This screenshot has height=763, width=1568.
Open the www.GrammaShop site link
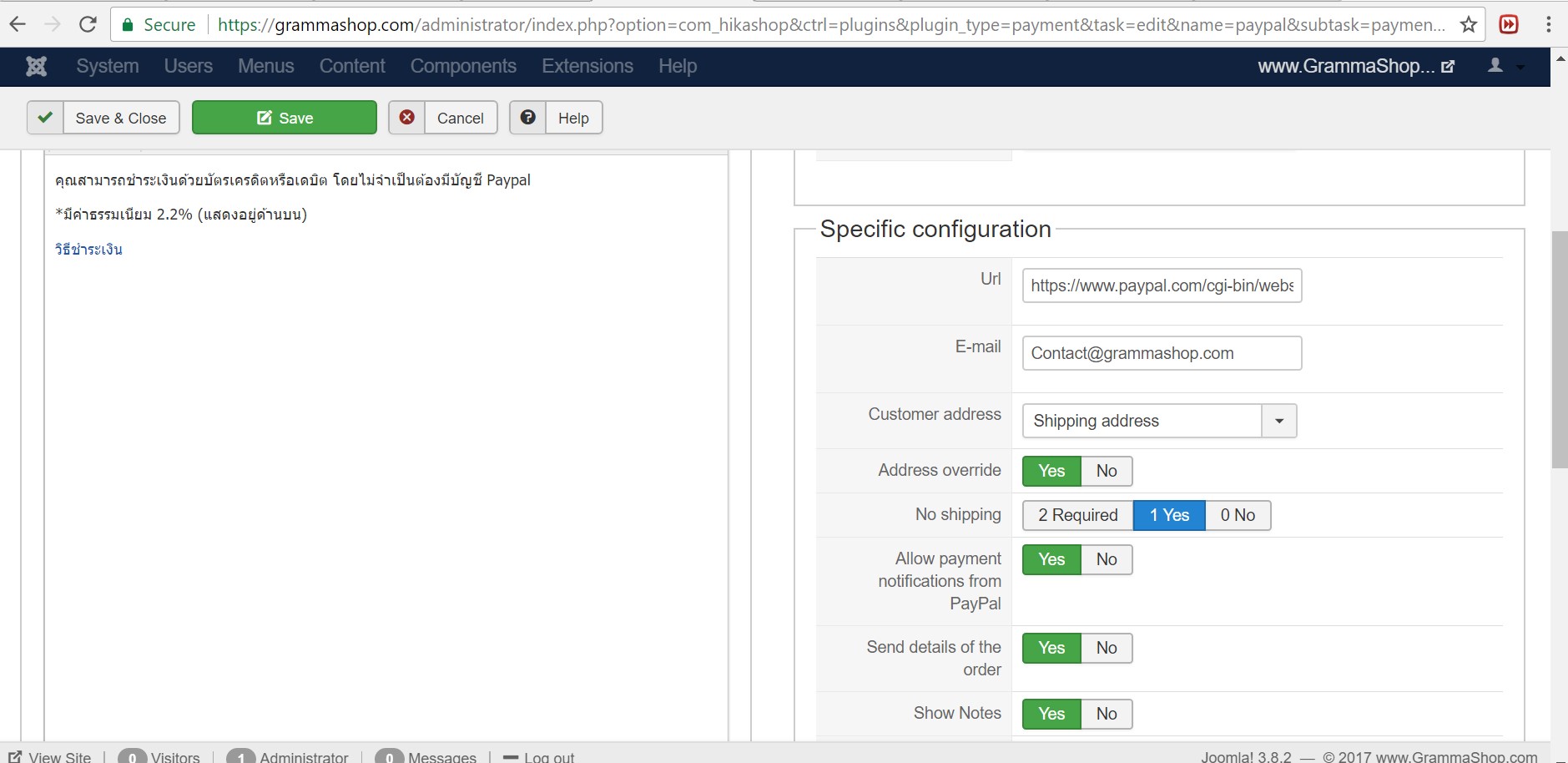(x=1356, y=66)
